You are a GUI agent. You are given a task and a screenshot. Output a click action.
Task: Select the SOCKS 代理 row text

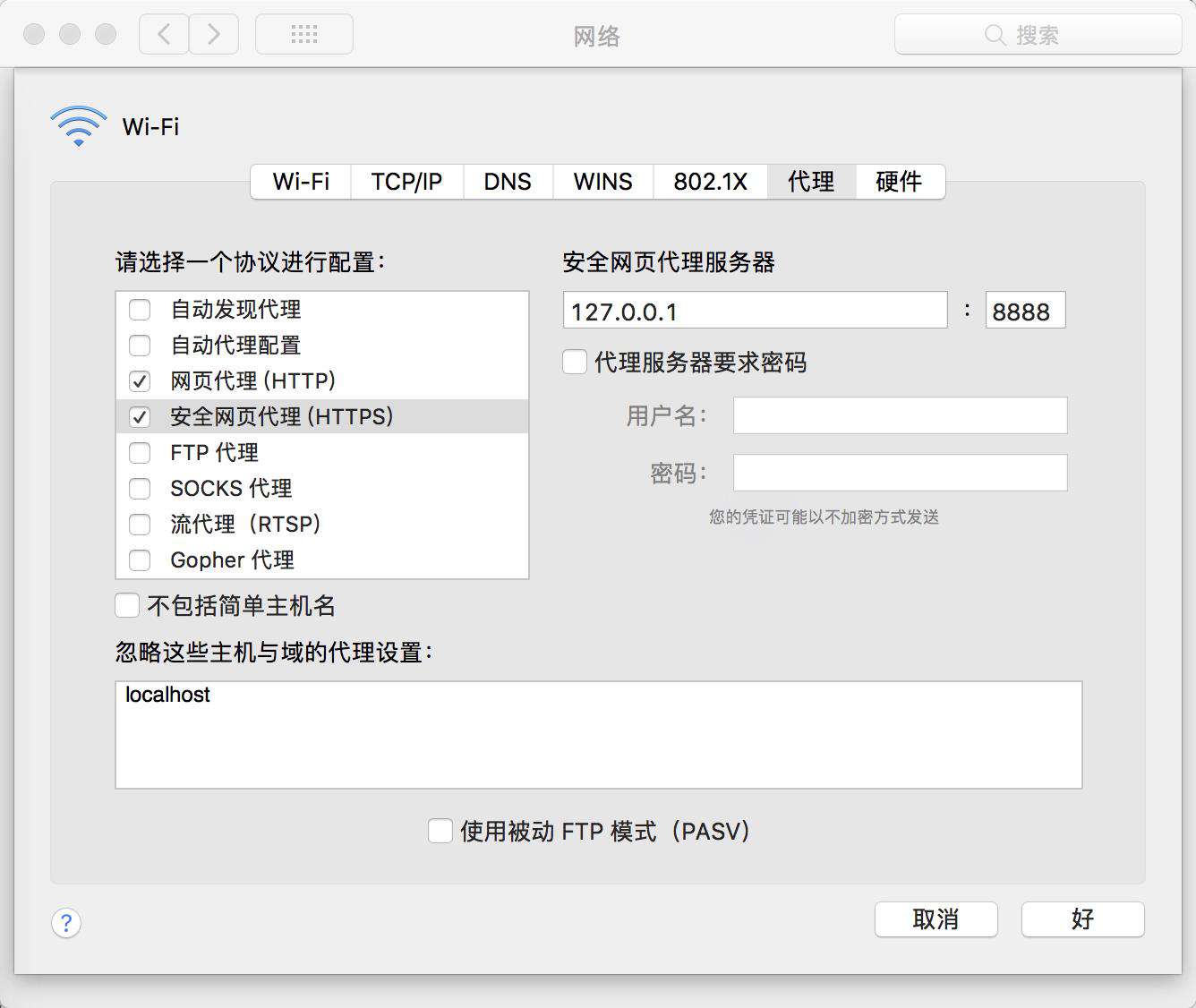pyautogui.click(x=231, y=489)
